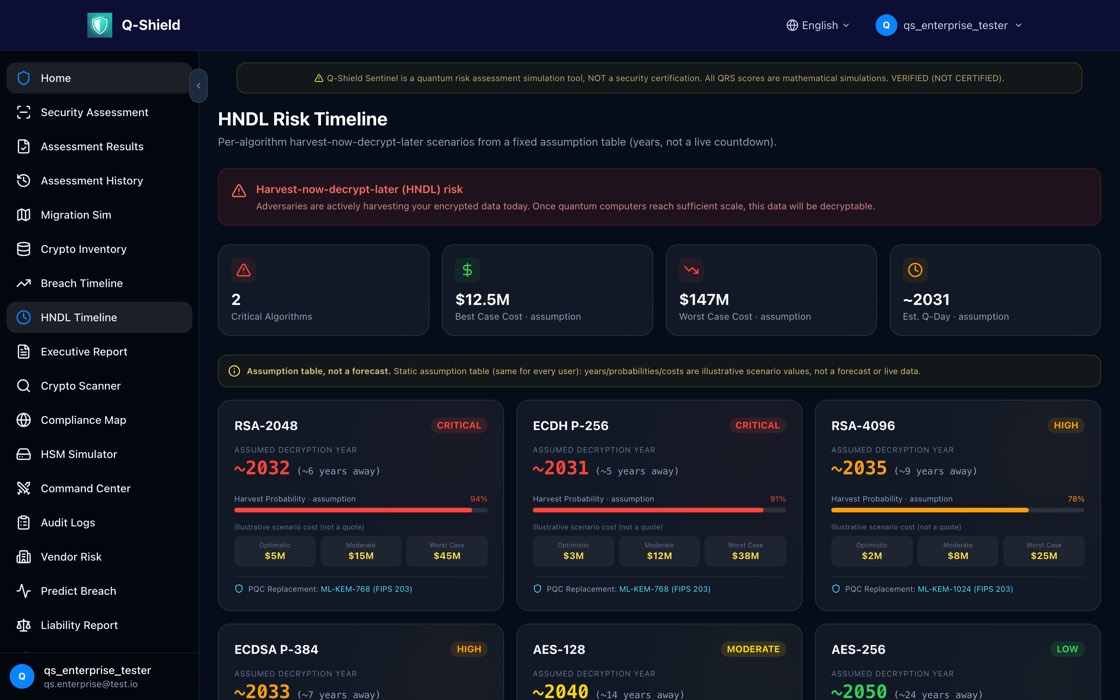This screenshot has width=1120, height=700.
Task: Open the English language dropdown
Action: click(818, 25)
